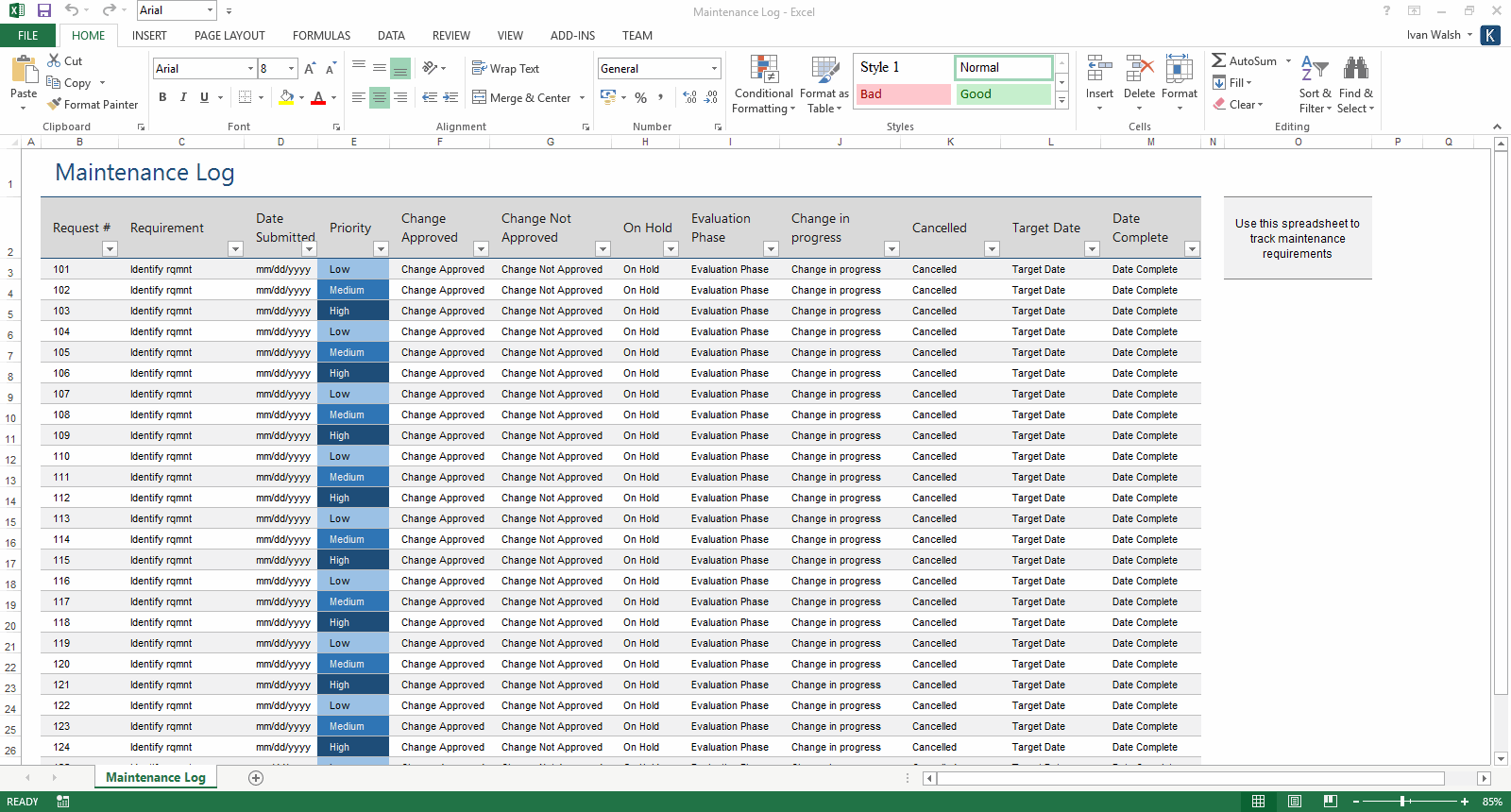
Task: Open the General number format dropdown
Action: 714,69
